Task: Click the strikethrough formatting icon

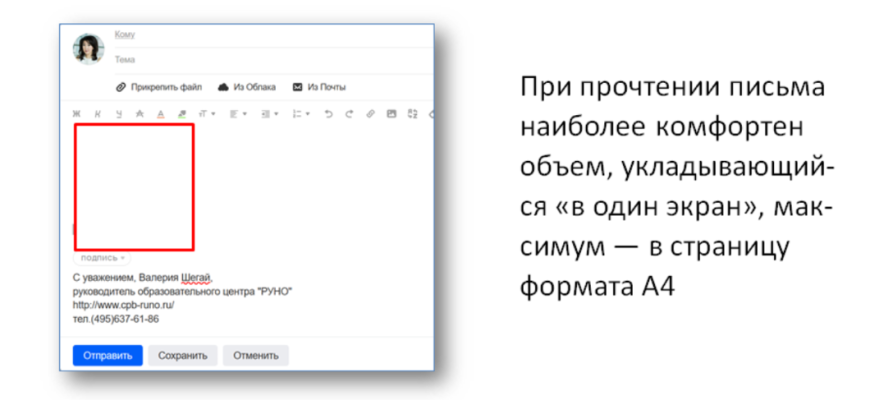Action: pos(139,114)
